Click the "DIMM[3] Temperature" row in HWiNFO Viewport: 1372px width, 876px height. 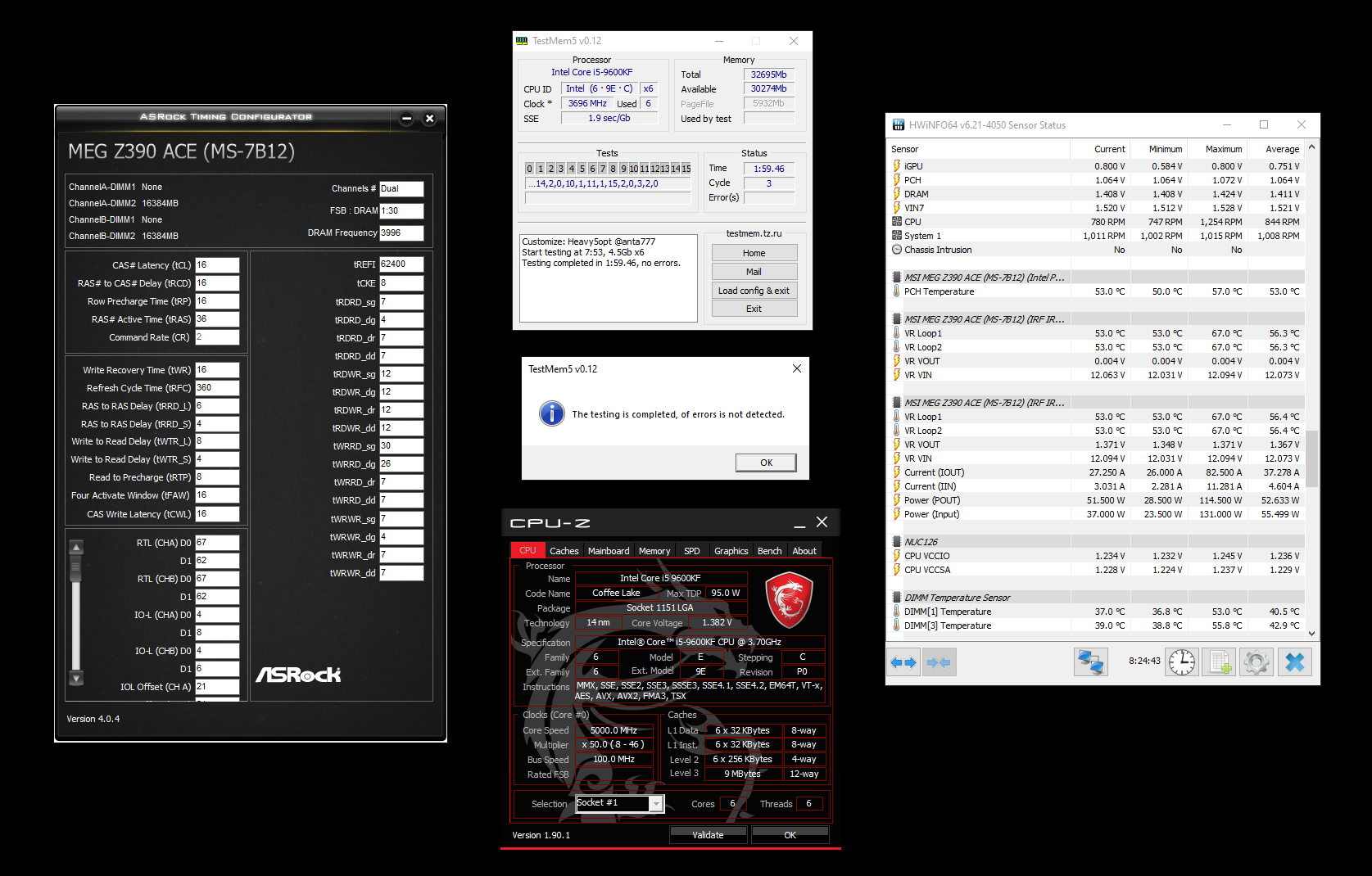(1098, 625)
